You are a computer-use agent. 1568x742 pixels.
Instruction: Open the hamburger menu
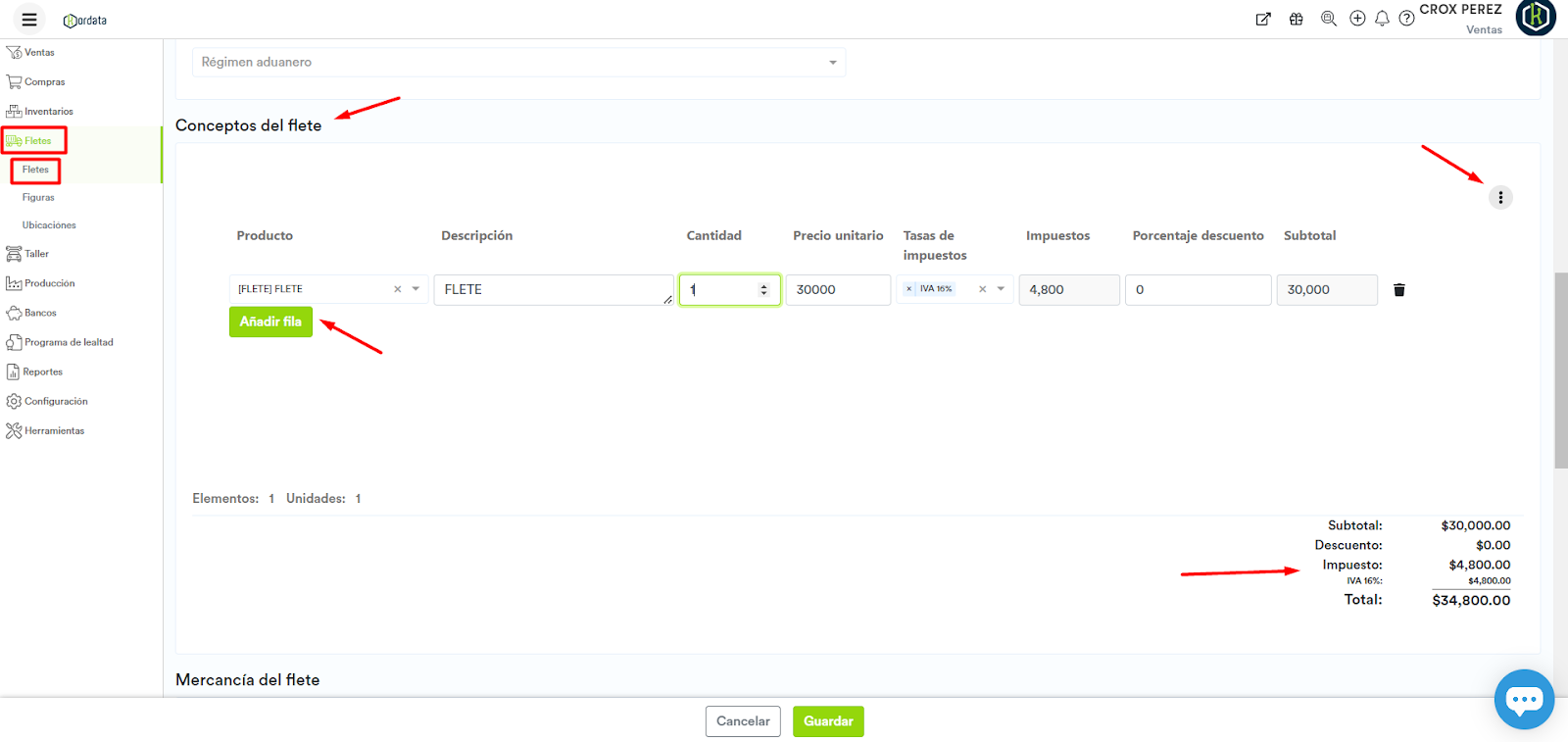click(x=29, y=20)
